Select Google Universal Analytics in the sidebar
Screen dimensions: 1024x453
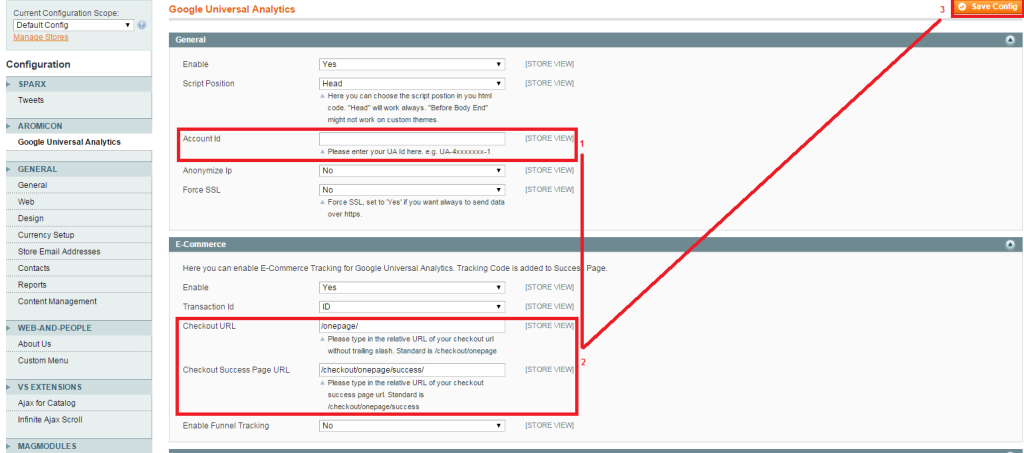(69, 142)
